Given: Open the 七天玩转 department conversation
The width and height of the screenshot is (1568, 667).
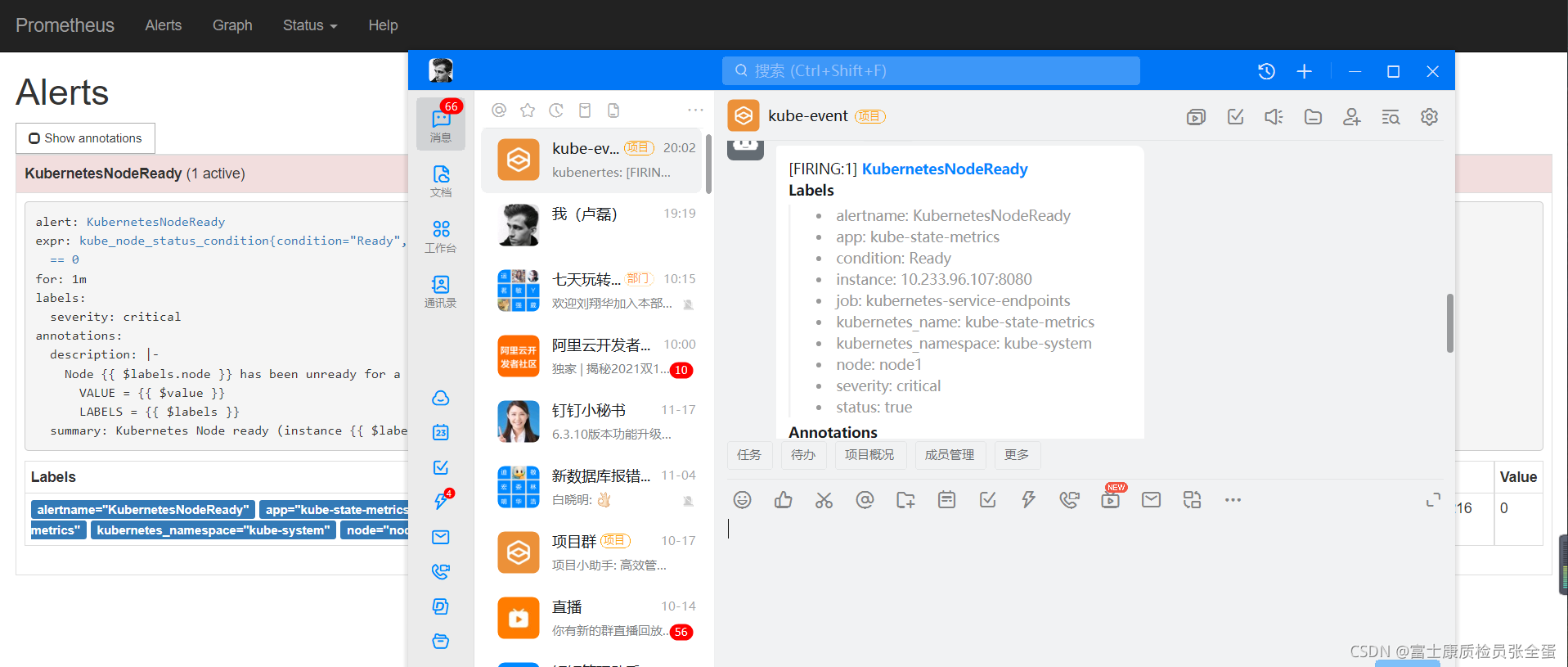Looking at the screenshot, I should [x=592, y=291].
